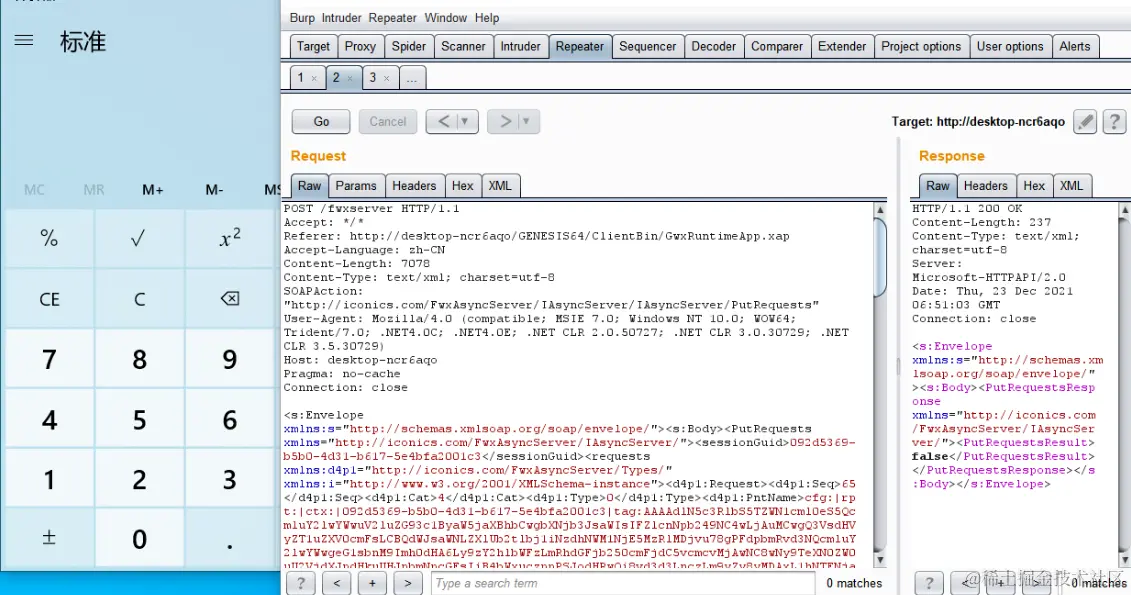This screenshot has width=1131, height=595.
Task: Open the Window menu
Action: (446, 18)
